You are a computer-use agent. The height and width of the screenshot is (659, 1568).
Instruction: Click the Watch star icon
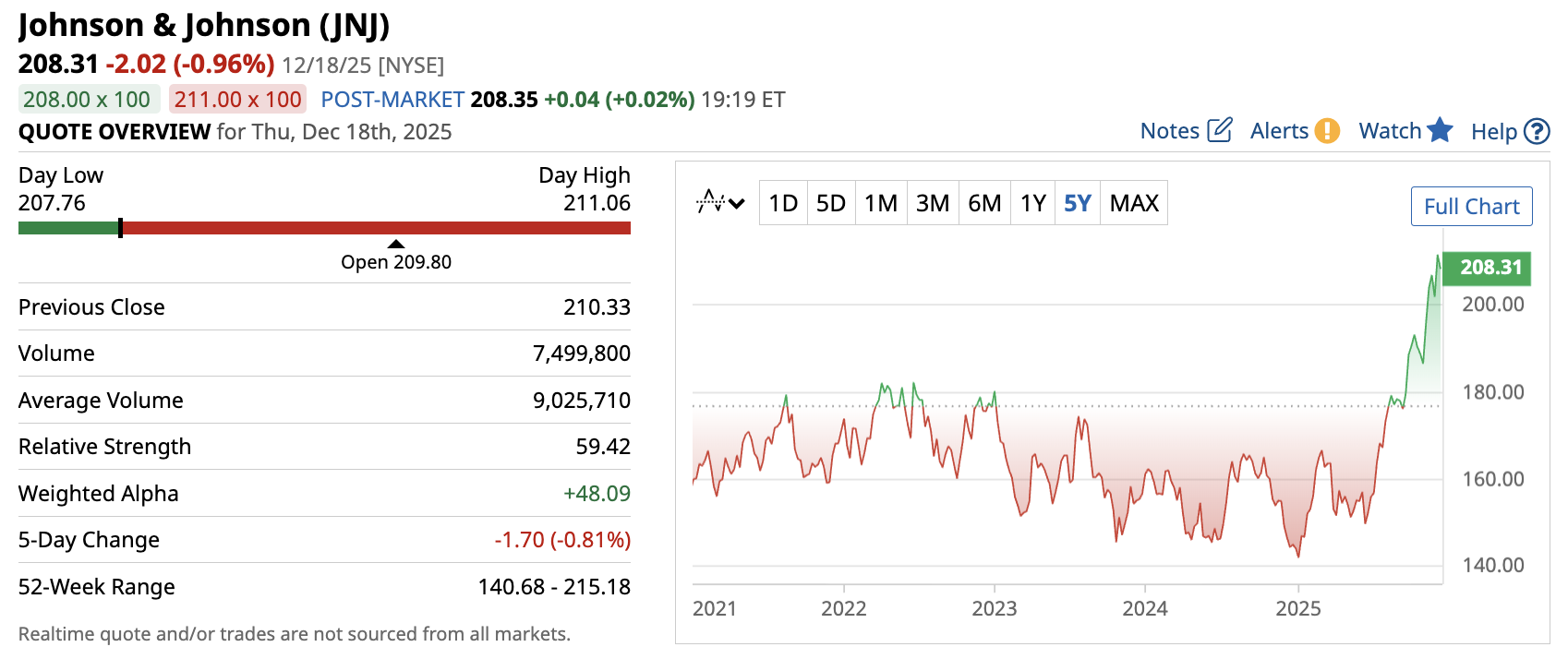pyautogui.click(x=1440, y=130)
